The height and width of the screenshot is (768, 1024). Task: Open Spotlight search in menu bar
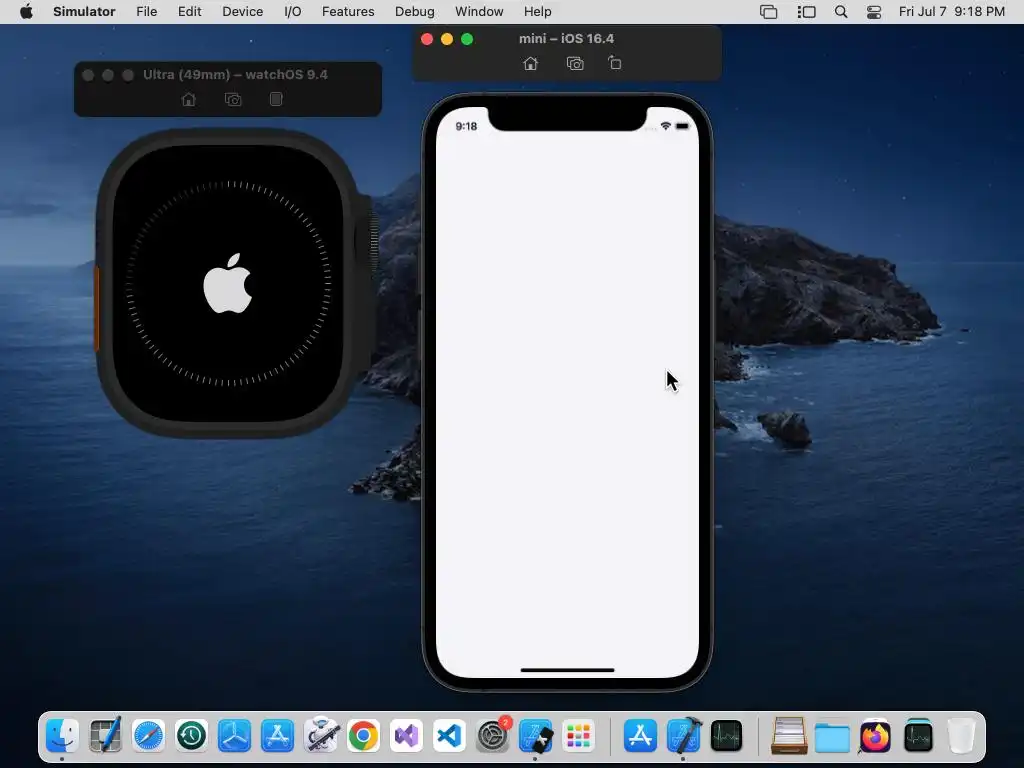click(x=841, y=12)
